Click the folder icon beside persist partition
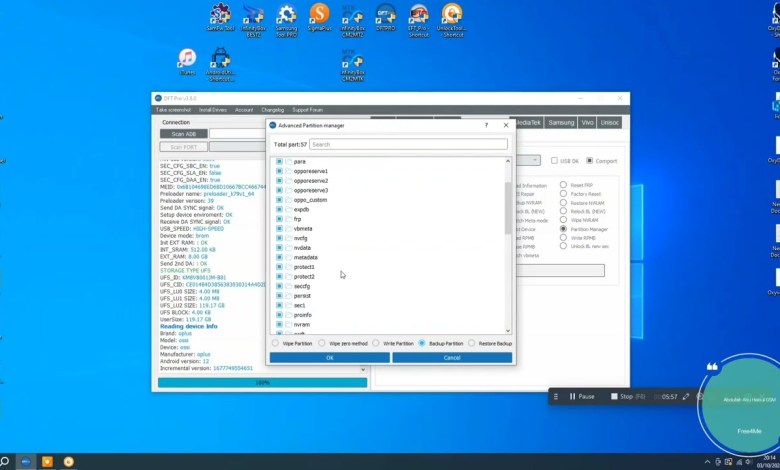780x470 pixels. click(289, 295)
